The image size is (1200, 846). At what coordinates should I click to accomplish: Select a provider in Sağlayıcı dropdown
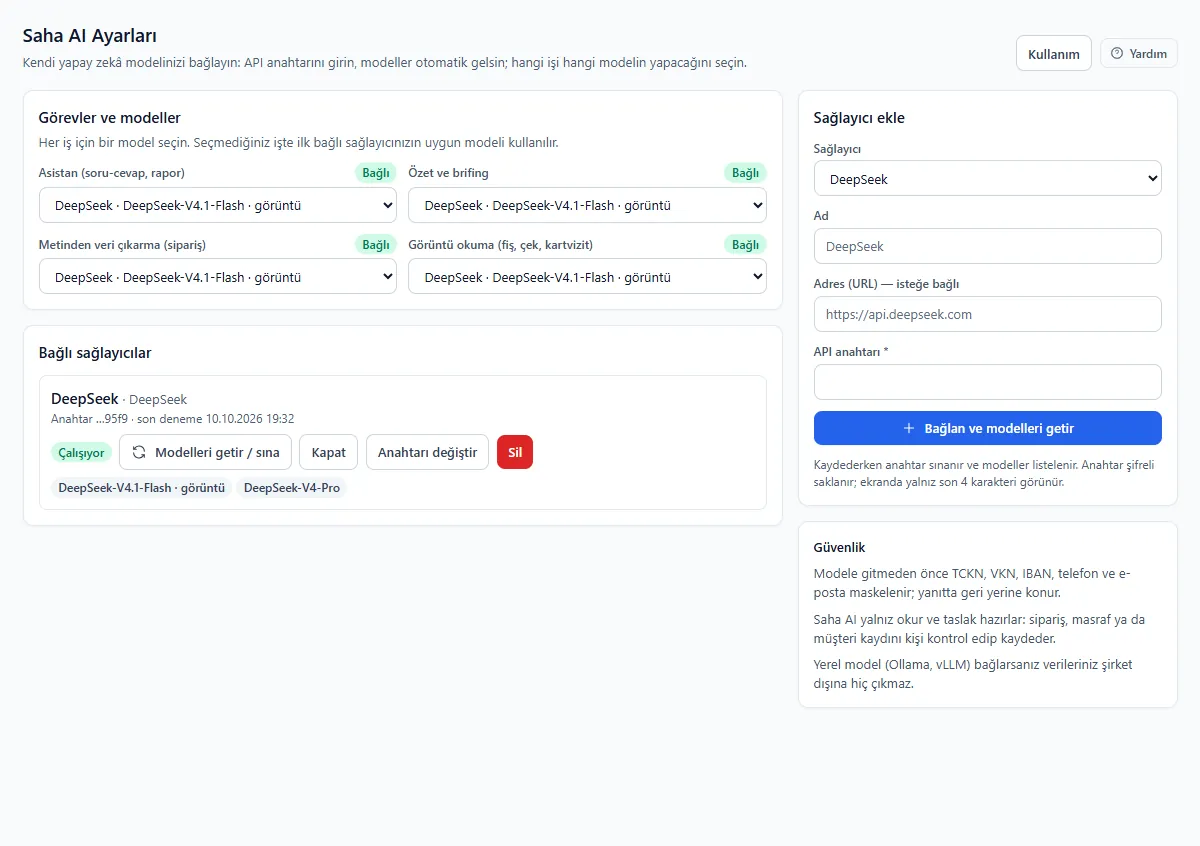tap(988, 179)
